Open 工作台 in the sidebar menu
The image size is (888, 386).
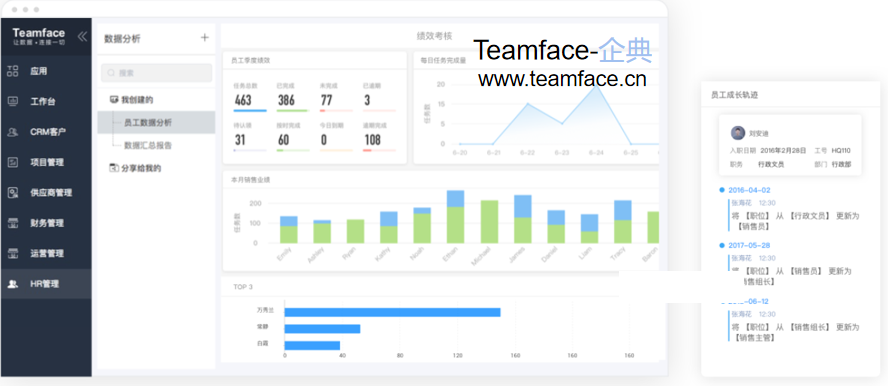click(x=46, y=101)
